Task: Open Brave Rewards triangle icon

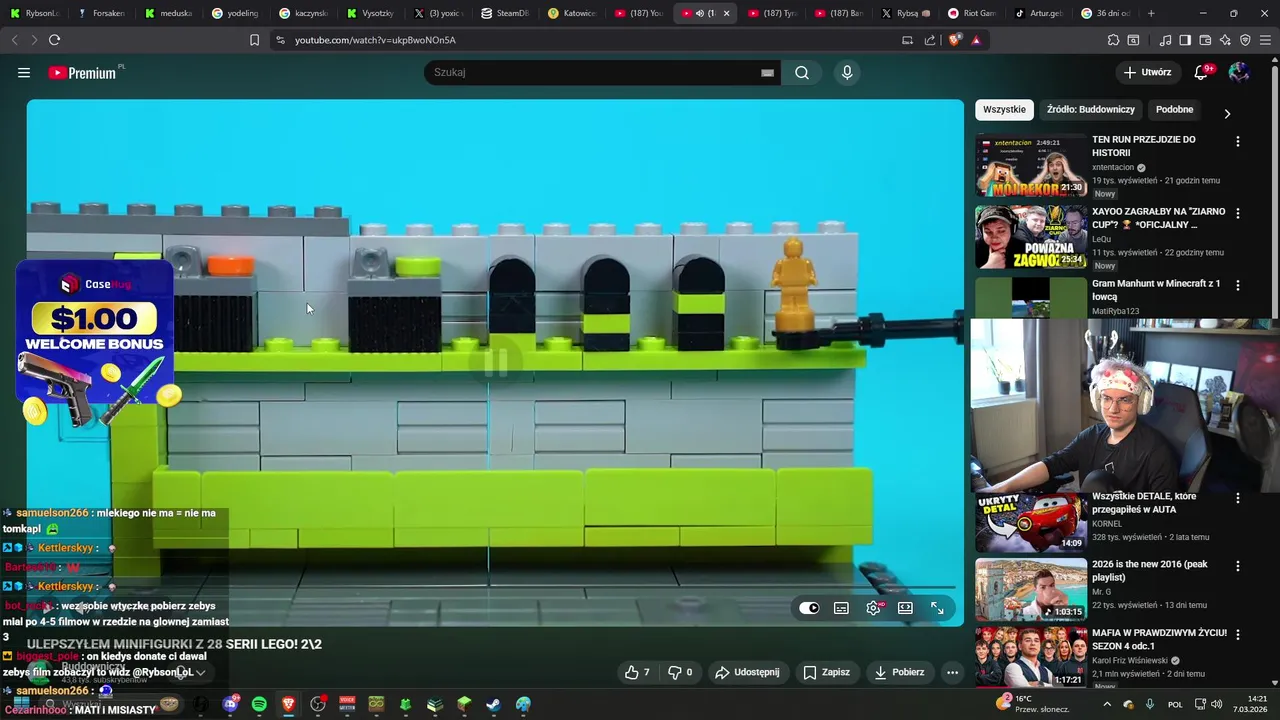Action: pyautogui.click(x=976, y=40)
